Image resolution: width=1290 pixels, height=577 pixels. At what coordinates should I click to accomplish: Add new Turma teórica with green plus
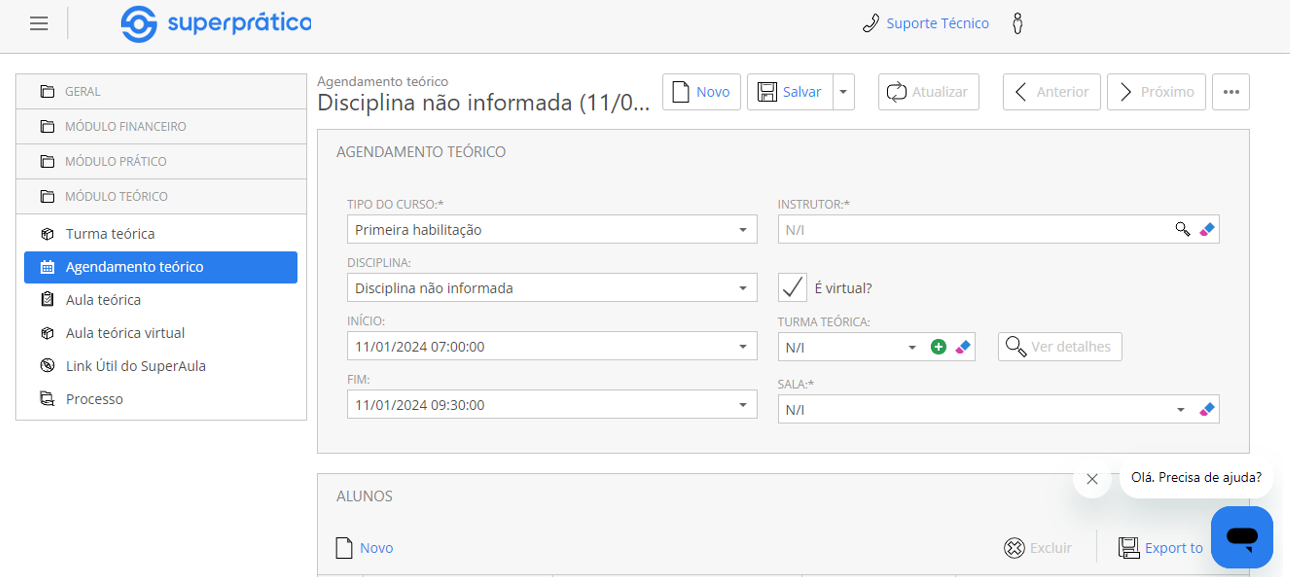coord(938,347)
